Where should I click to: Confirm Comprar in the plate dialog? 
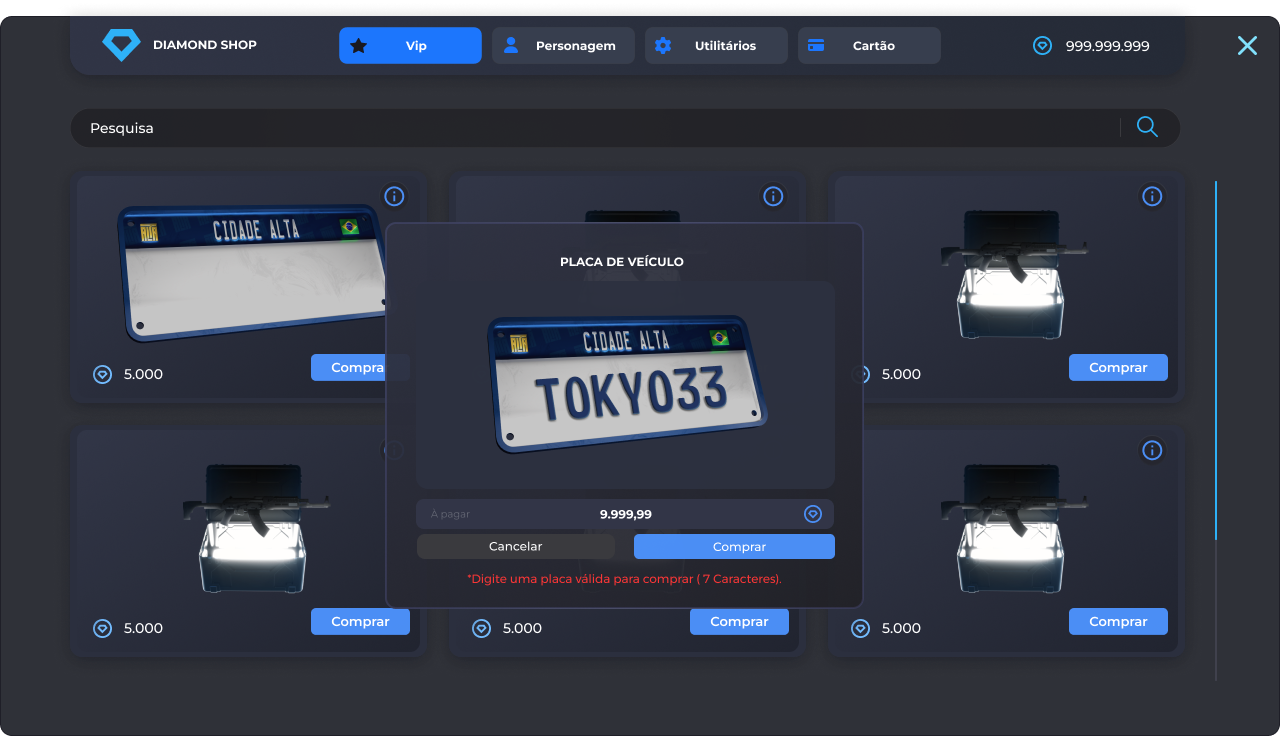(734, 546)
